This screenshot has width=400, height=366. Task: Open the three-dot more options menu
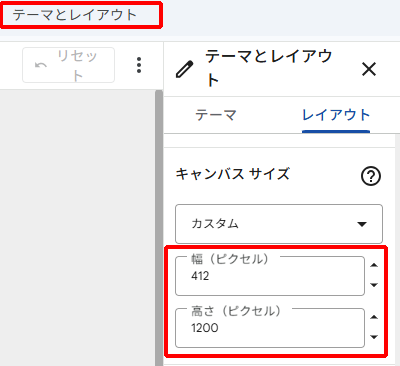(x=139, y=65)
